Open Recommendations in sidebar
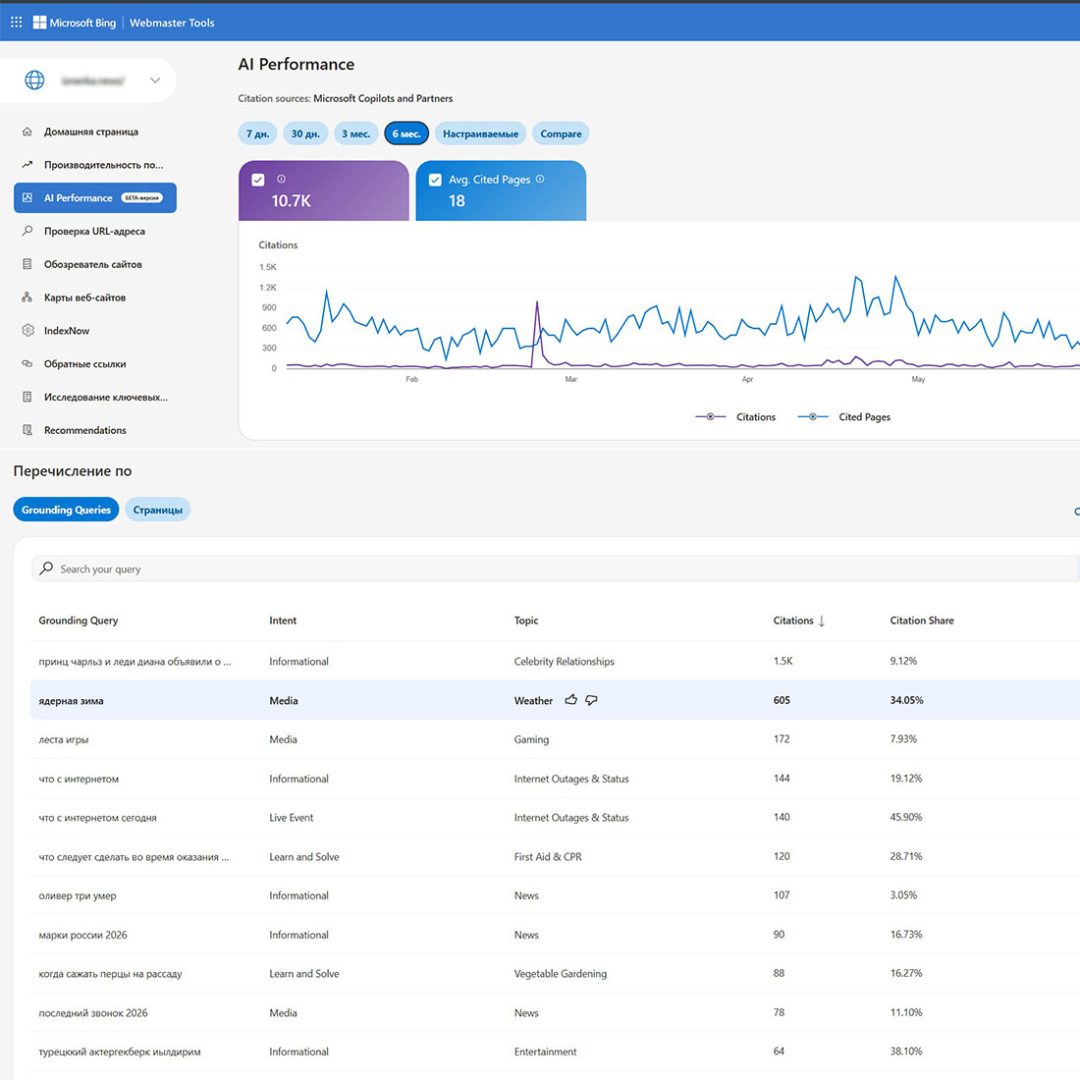 click(85, 430)
